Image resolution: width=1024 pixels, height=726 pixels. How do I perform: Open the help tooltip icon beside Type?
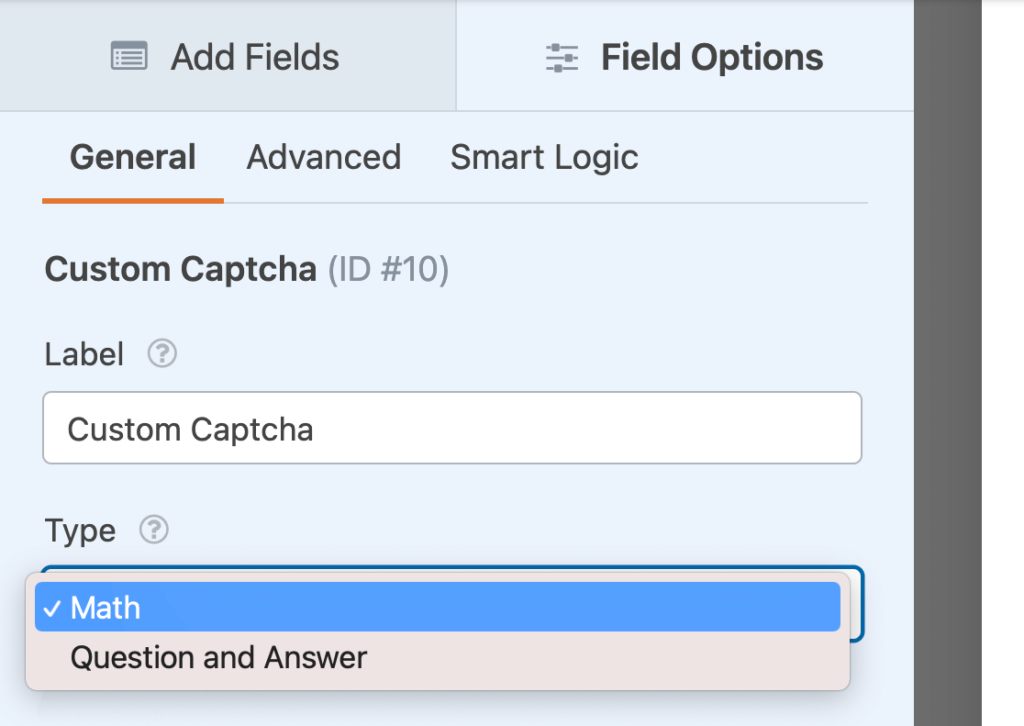(x=153, y=530)
